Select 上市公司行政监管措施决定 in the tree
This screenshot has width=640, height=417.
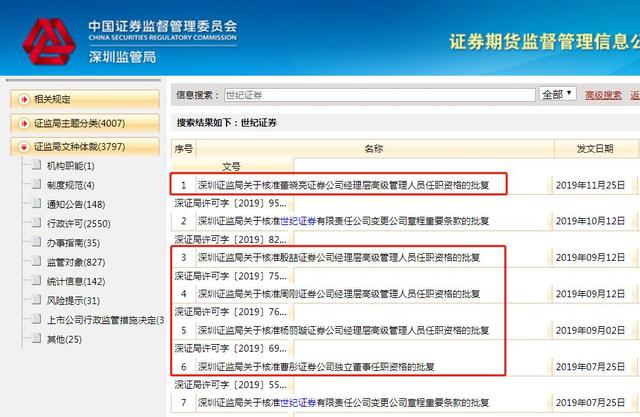pos(105,320)
